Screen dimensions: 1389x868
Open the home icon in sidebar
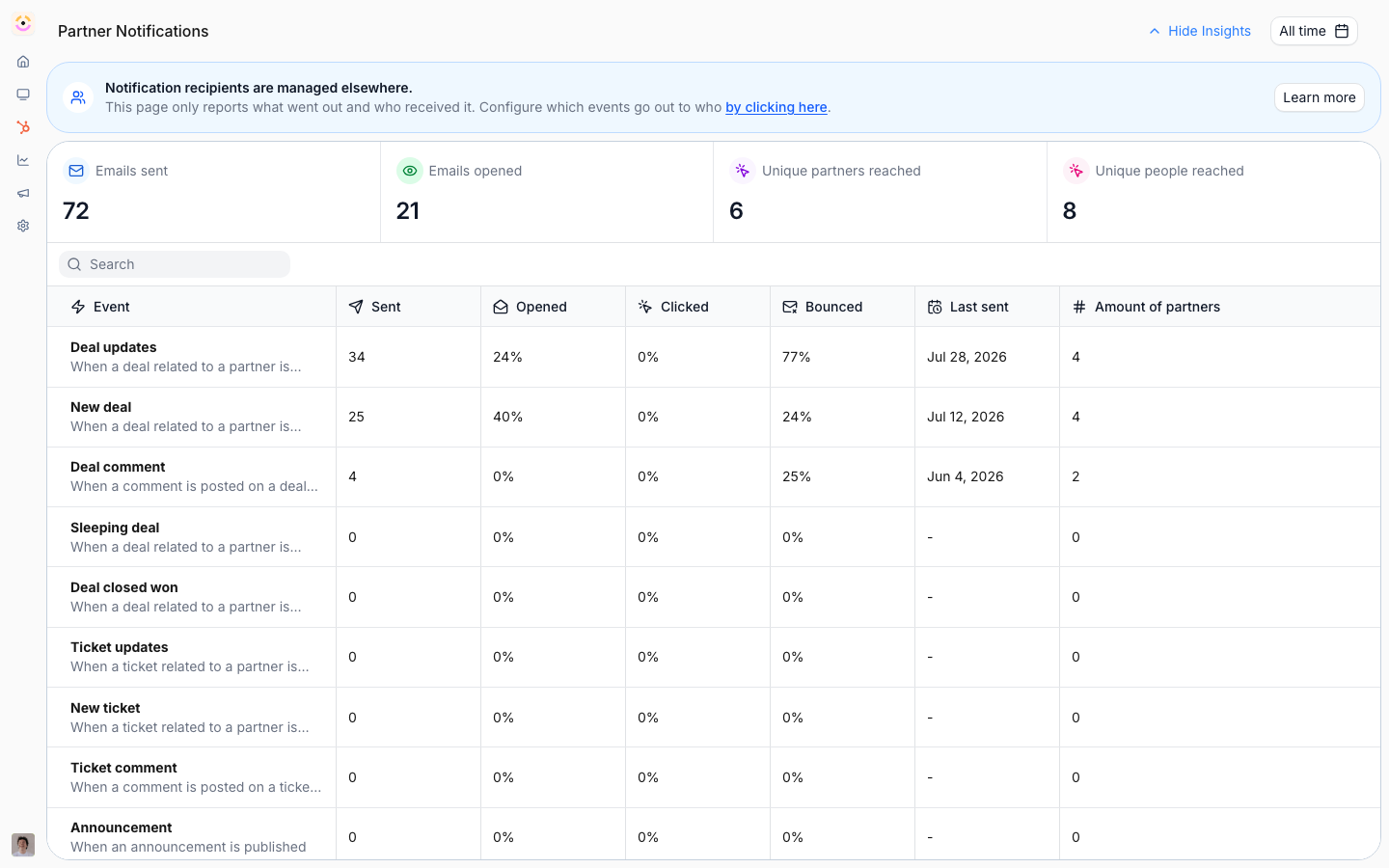(23, 62)
